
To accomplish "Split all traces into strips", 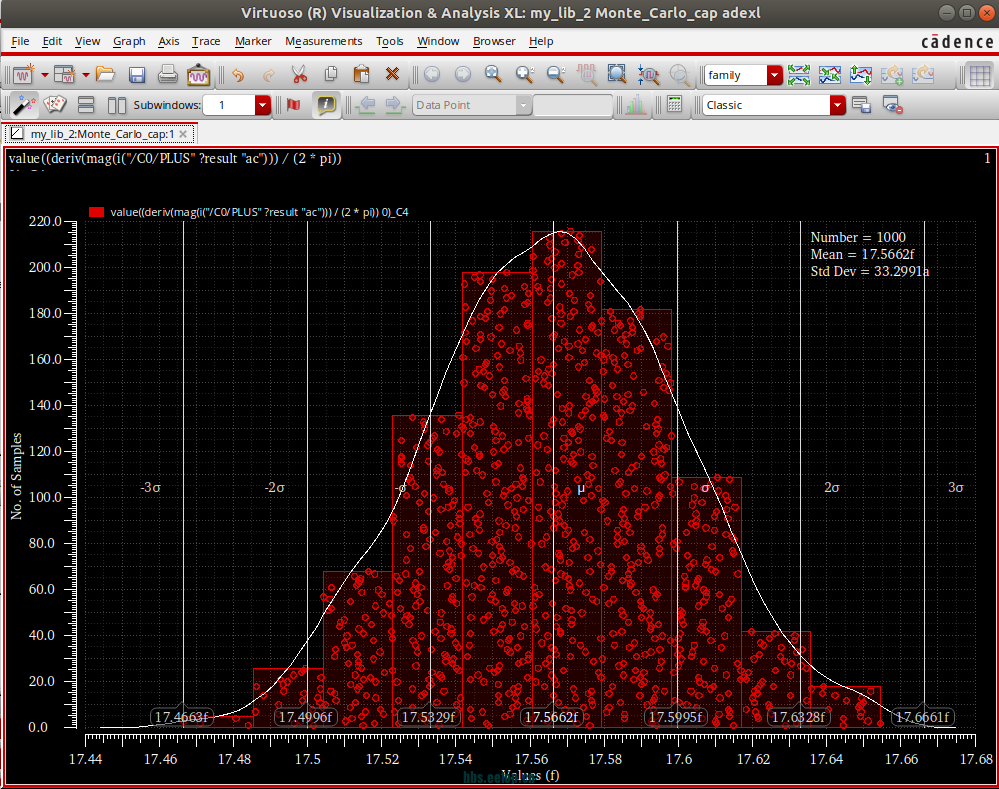I will pos(798,75).
